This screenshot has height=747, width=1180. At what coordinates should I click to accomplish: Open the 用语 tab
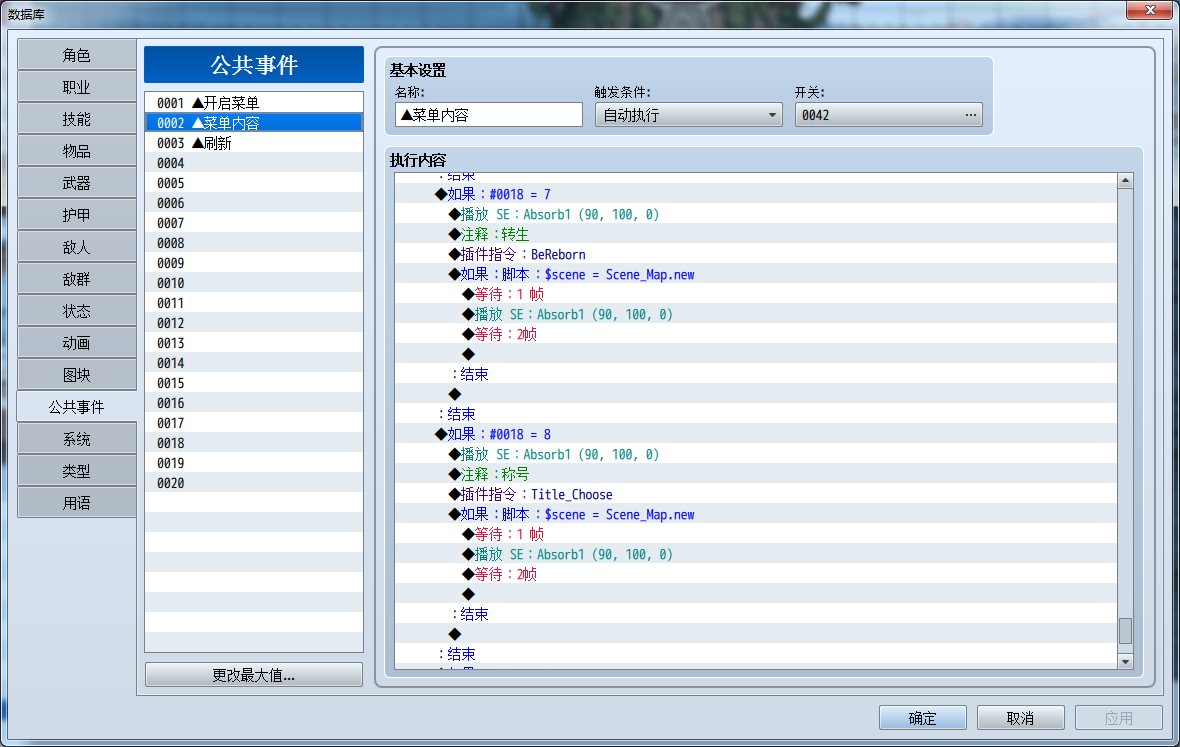(77, 503)
